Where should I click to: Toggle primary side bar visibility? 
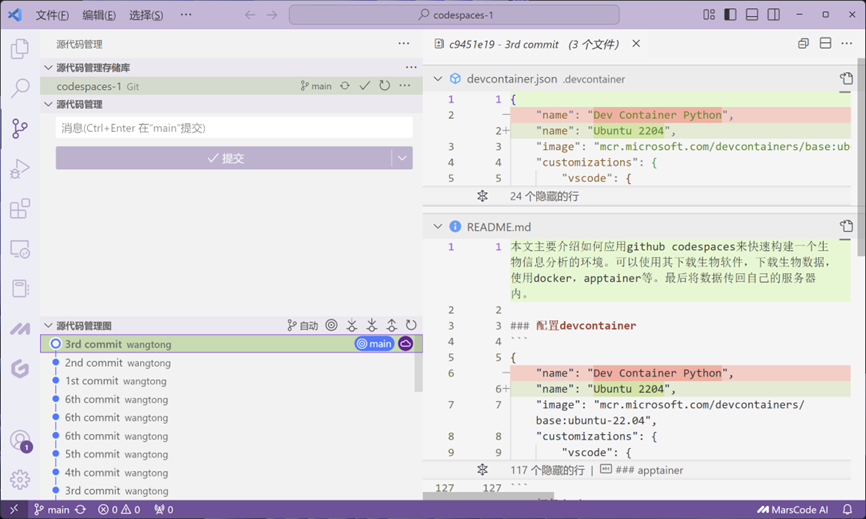(730, 15)
